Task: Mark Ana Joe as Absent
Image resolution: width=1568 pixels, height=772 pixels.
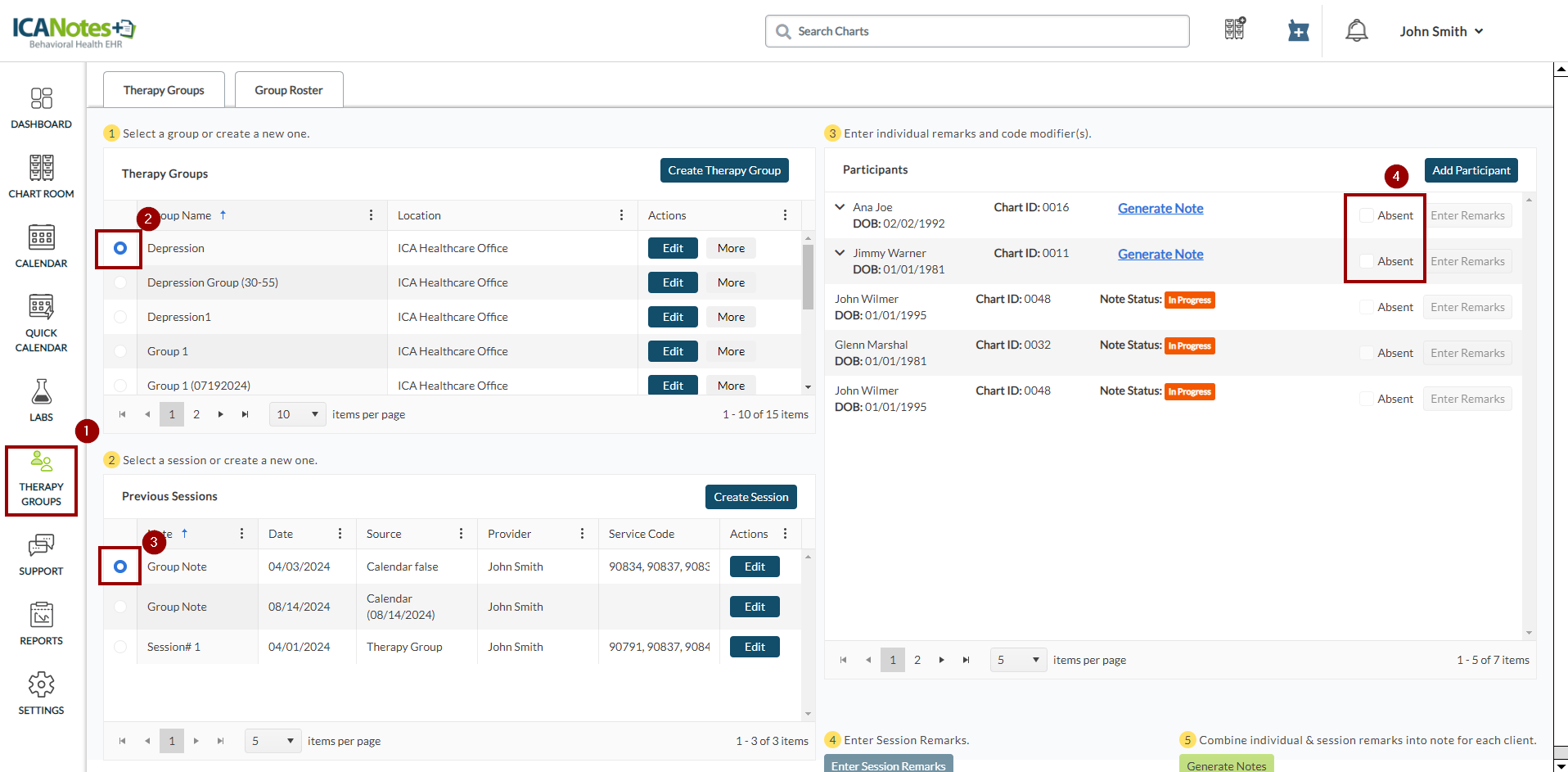Action: click(1366, 215)
